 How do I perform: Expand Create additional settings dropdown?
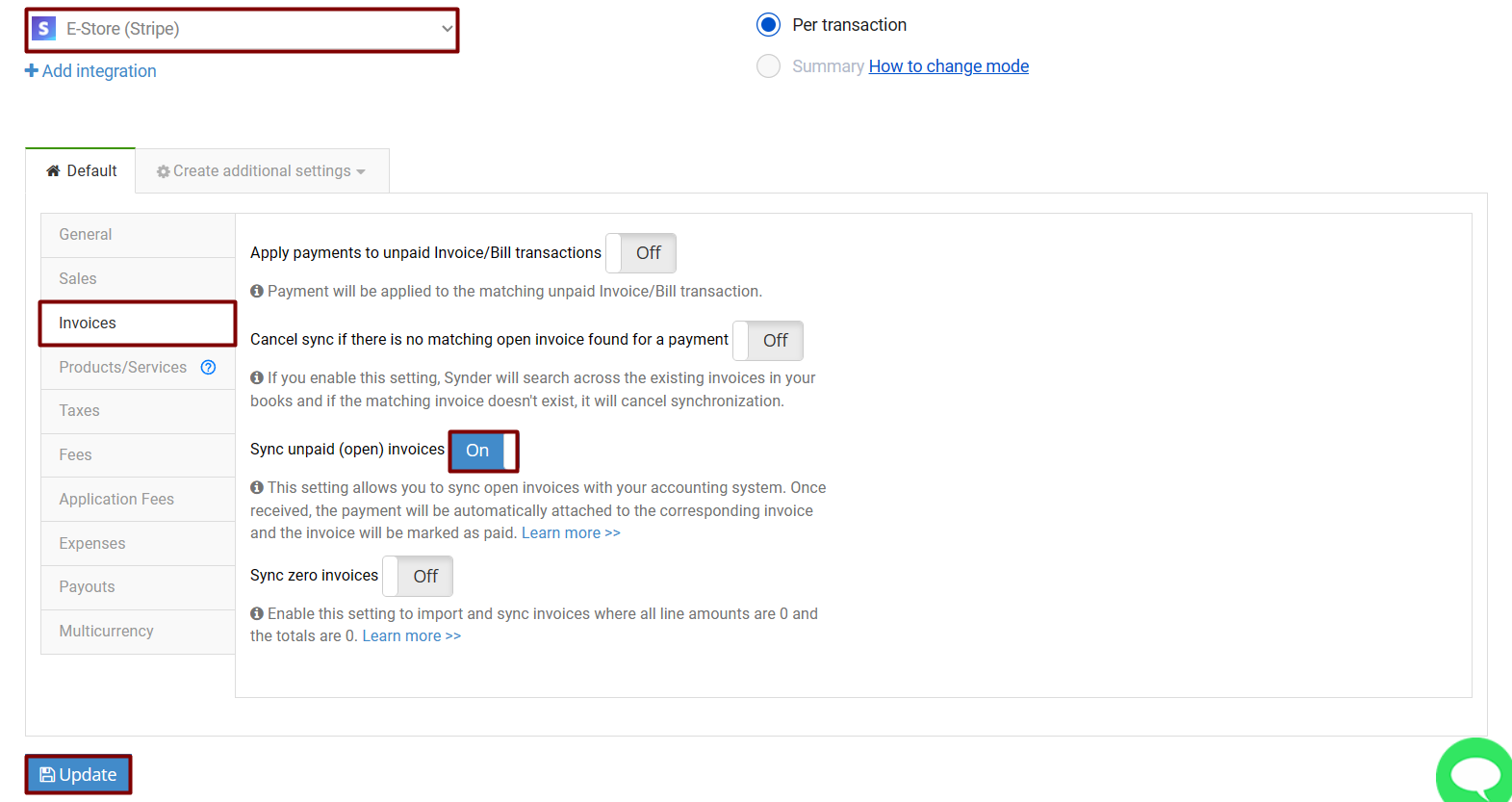(262, 171)
